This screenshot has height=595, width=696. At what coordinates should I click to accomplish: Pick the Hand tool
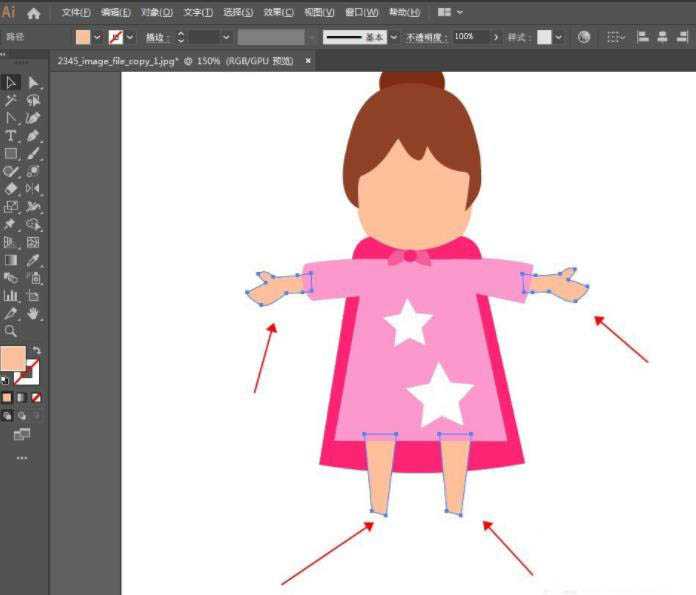[33, 314]
